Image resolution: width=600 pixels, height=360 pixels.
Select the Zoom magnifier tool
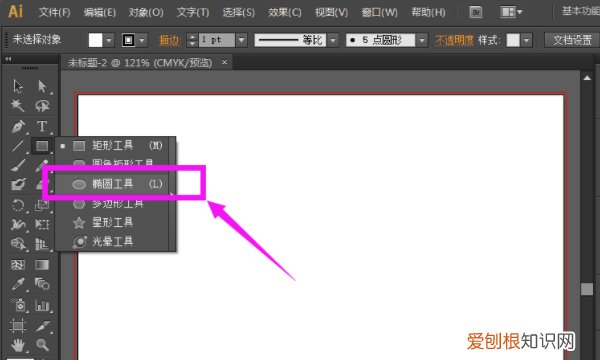point(42,345)
